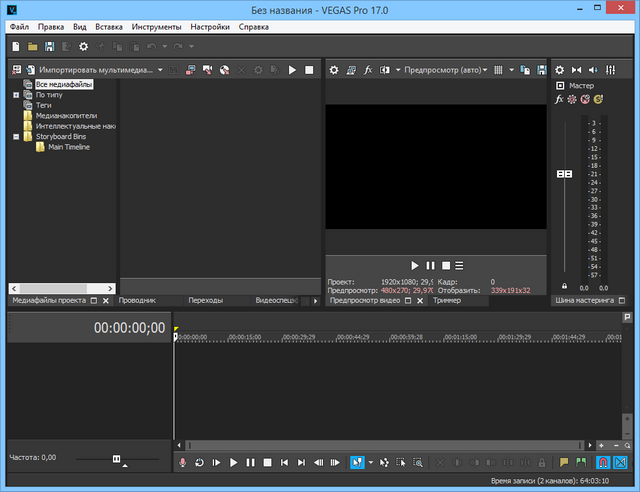Viewport: 640px width, 492px height.
Task: Click the Master volume fader handle
Action: (564, 174)
